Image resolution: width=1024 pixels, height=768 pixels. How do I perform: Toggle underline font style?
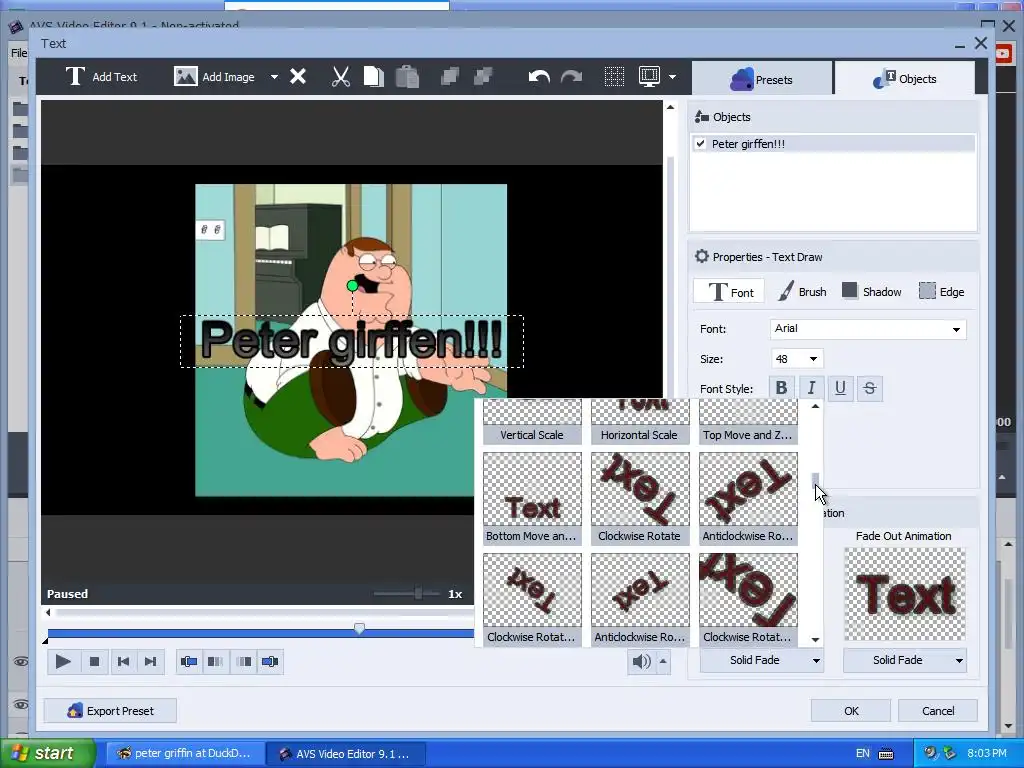pos(840,388)
